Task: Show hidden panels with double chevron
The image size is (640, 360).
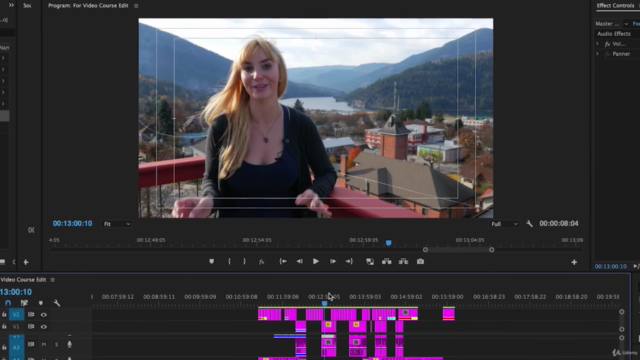Action: coord(11,5)
